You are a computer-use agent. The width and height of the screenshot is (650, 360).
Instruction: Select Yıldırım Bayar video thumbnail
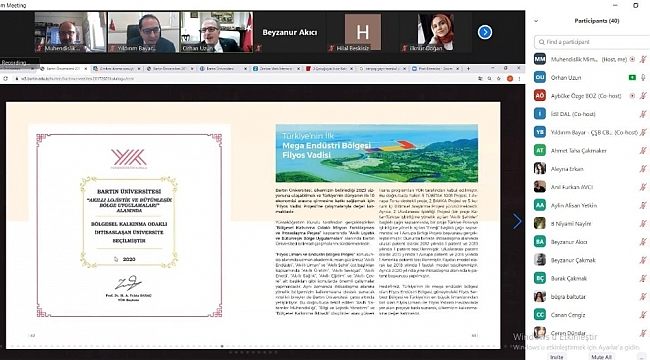point(143,32)
